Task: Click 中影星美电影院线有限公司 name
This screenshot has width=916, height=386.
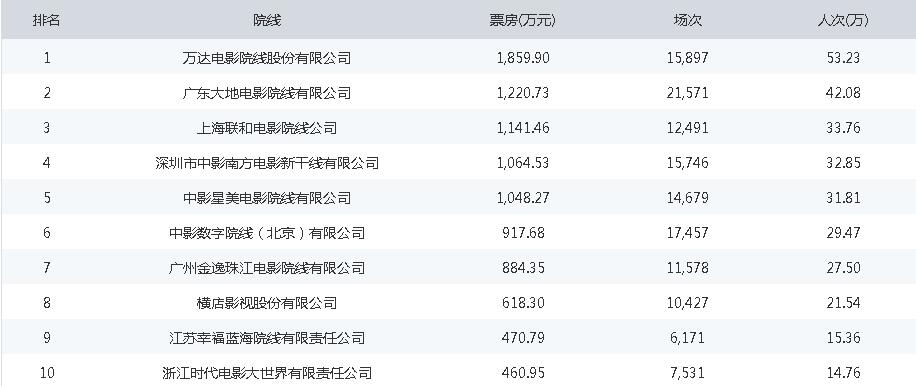Action: tap(267, 198)
